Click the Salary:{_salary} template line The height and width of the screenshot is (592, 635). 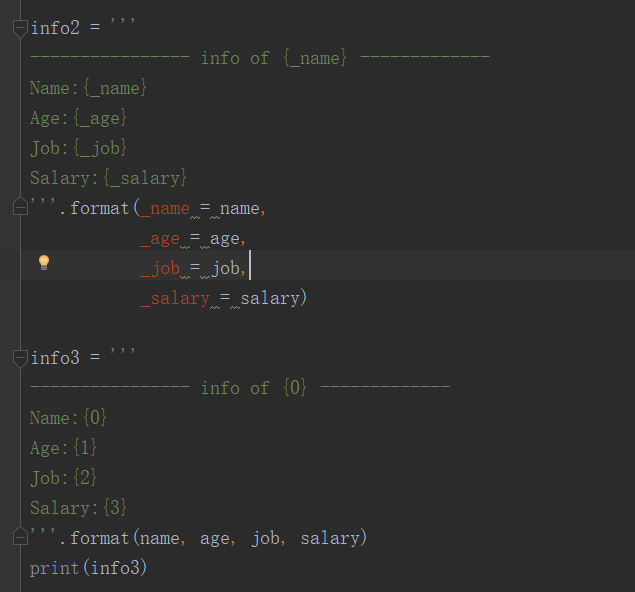pyautogui.click(x=109, y=178)
